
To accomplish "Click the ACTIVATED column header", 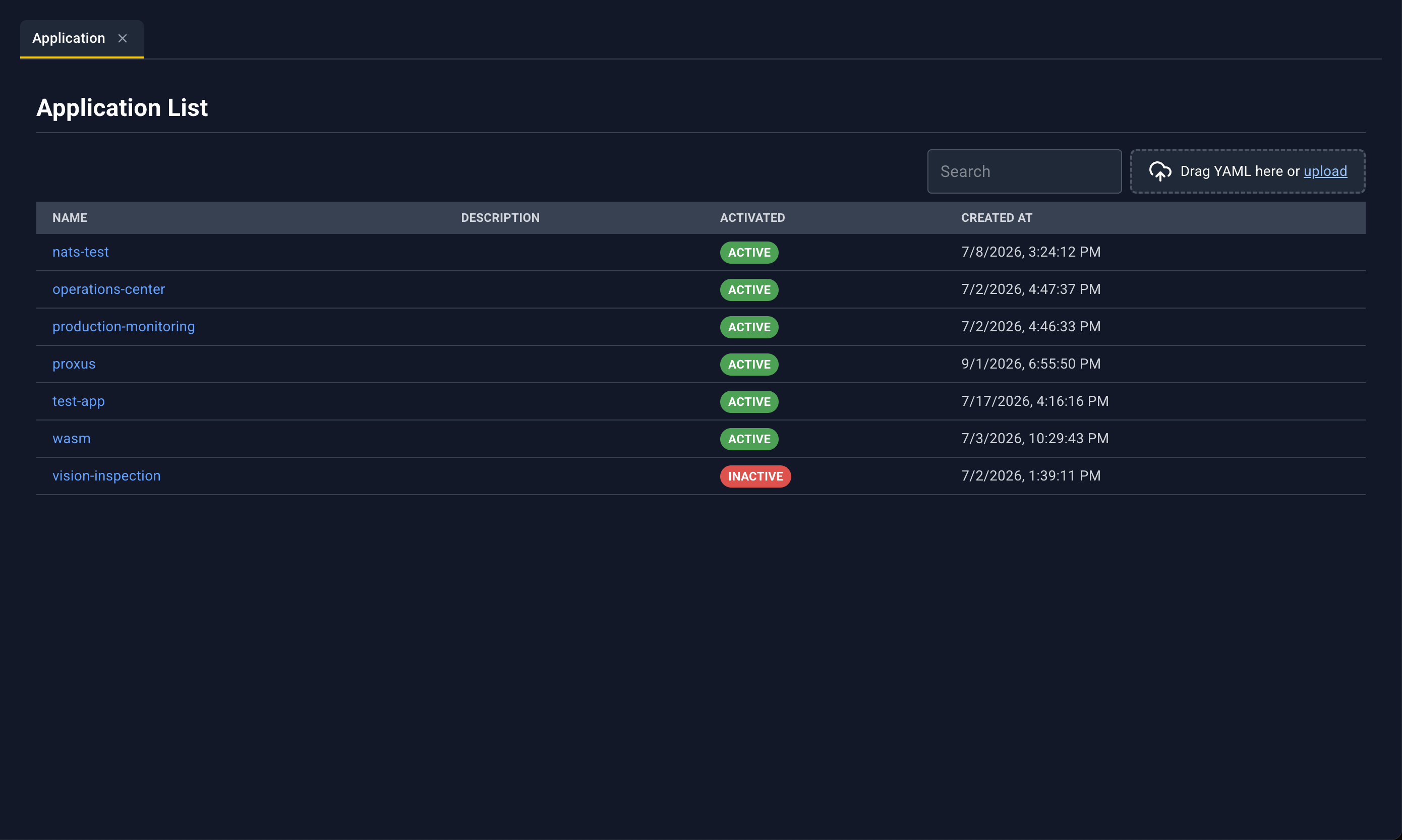I will tap(752, 218).
